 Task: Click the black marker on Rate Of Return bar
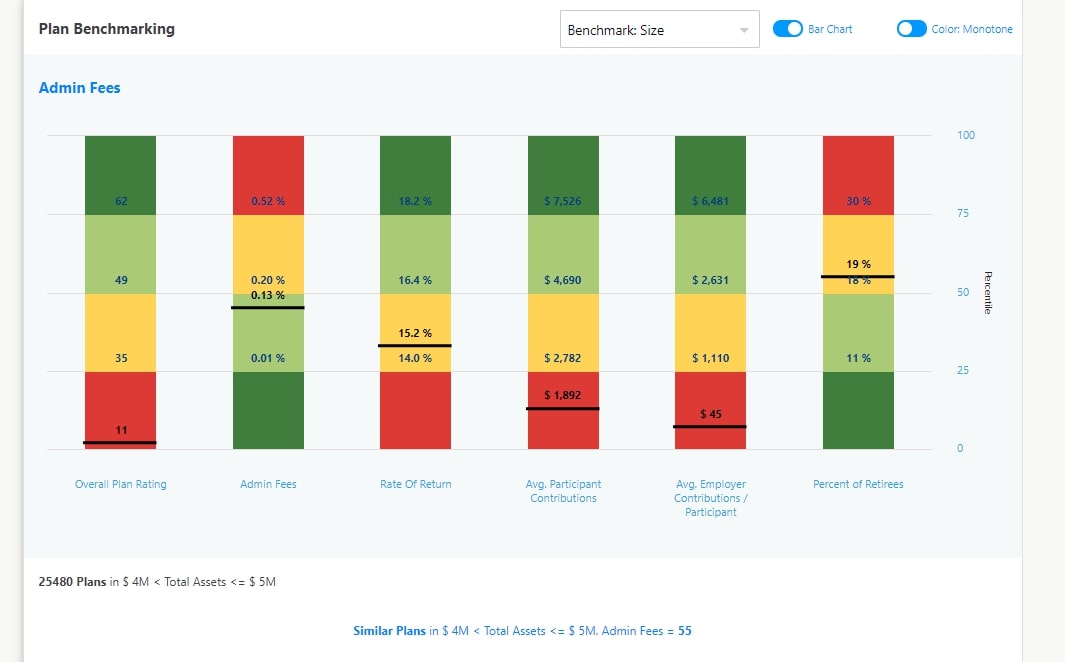click(415, 345)
